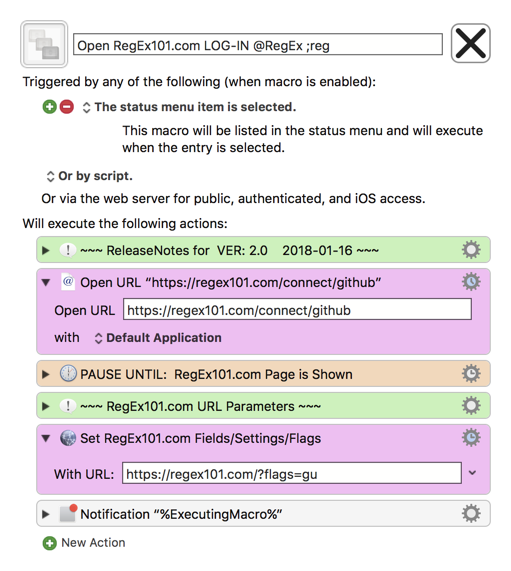Open gear menu for PAUSE UNTIL action
The height and width of the screenshot is (571, 511).
pyautogui.click(x=471, y=374)
